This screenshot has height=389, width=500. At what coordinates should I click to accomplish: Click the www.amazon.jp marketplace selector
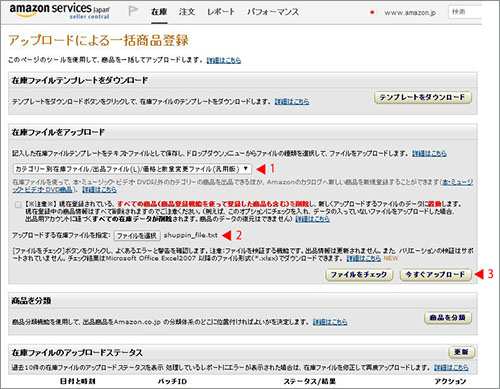tap(410, 13)
